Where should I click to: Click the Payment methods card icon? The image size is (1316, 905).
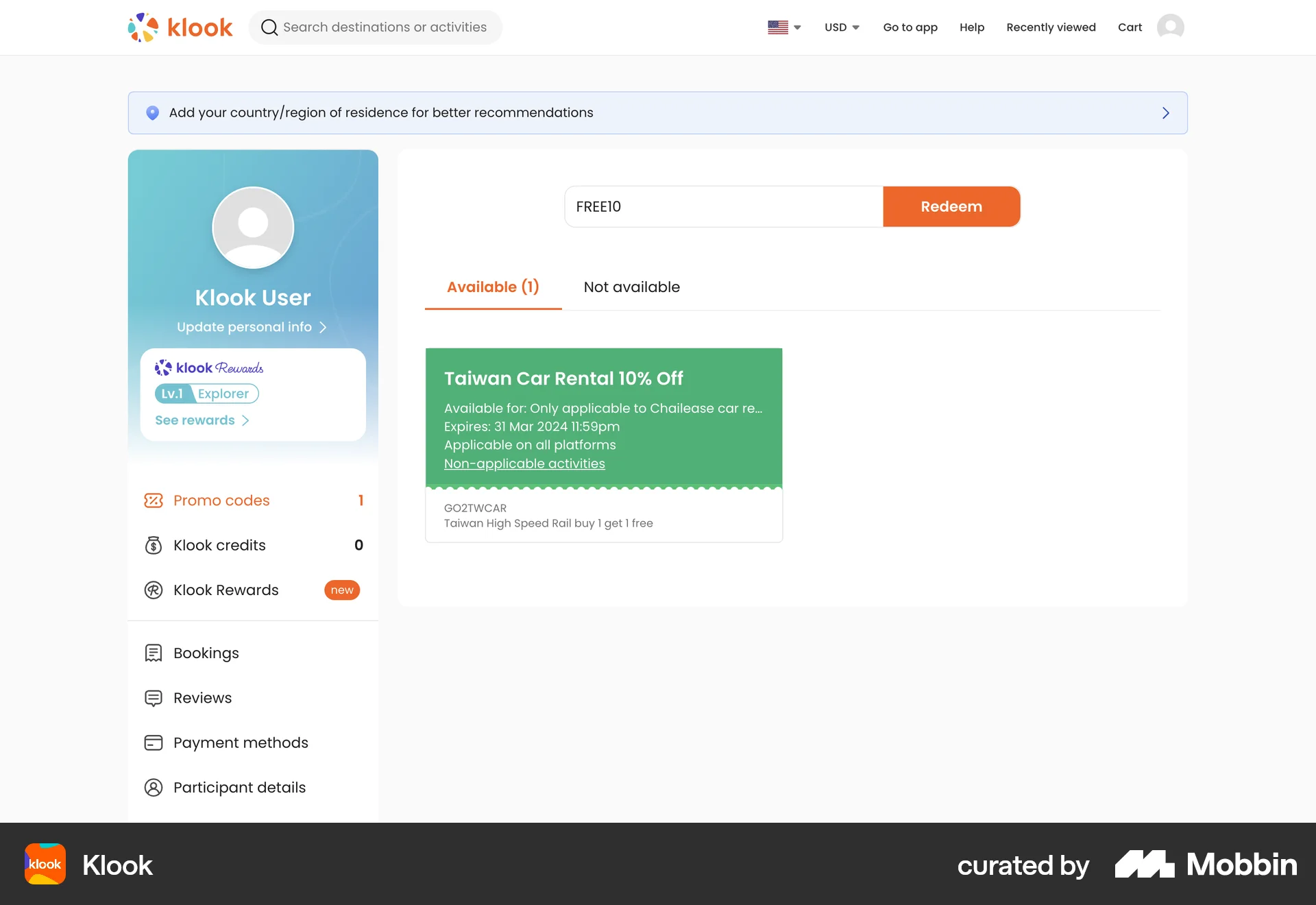[154, 743]
